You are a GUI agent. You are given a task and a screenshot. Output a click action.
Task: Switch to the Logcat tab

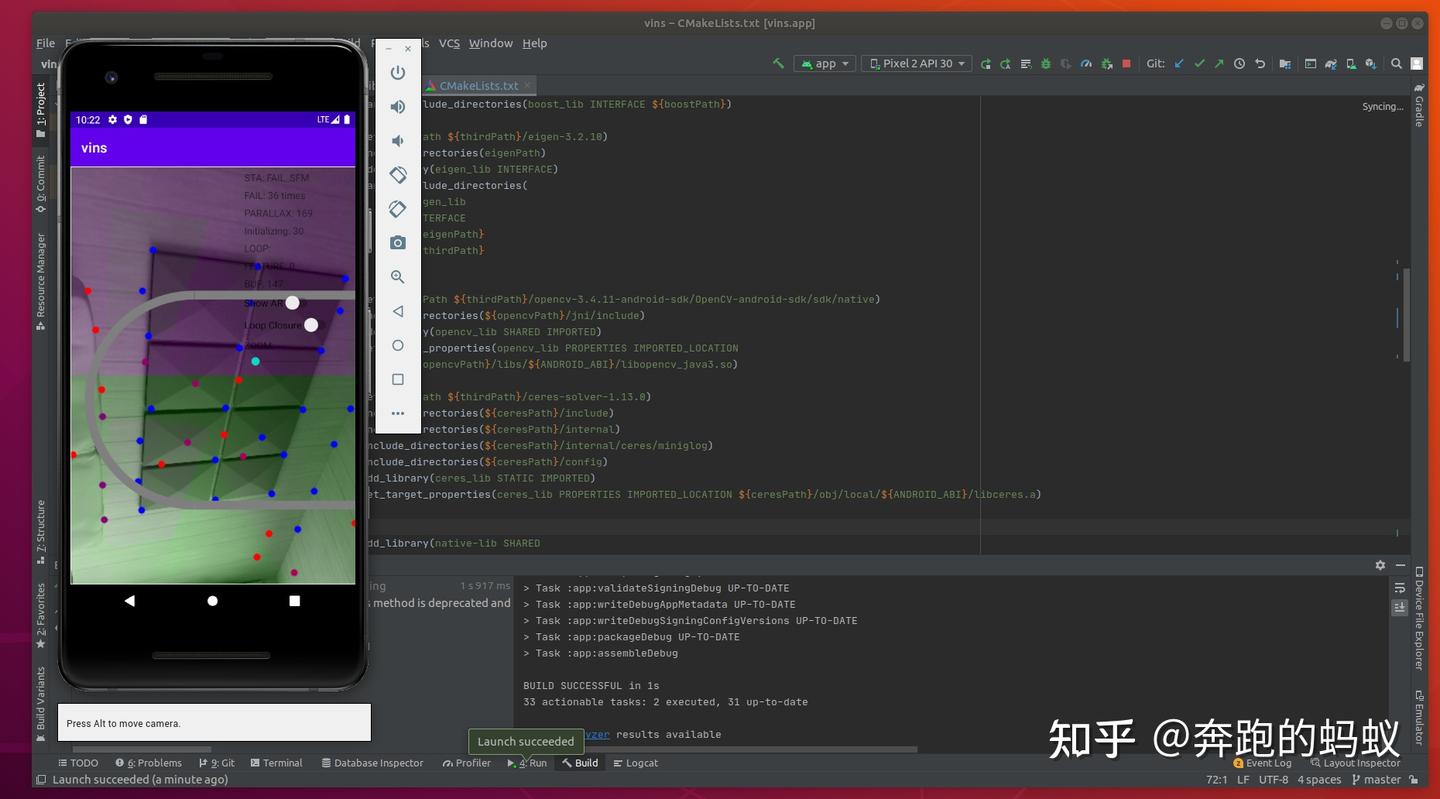[x=640, y=762]
